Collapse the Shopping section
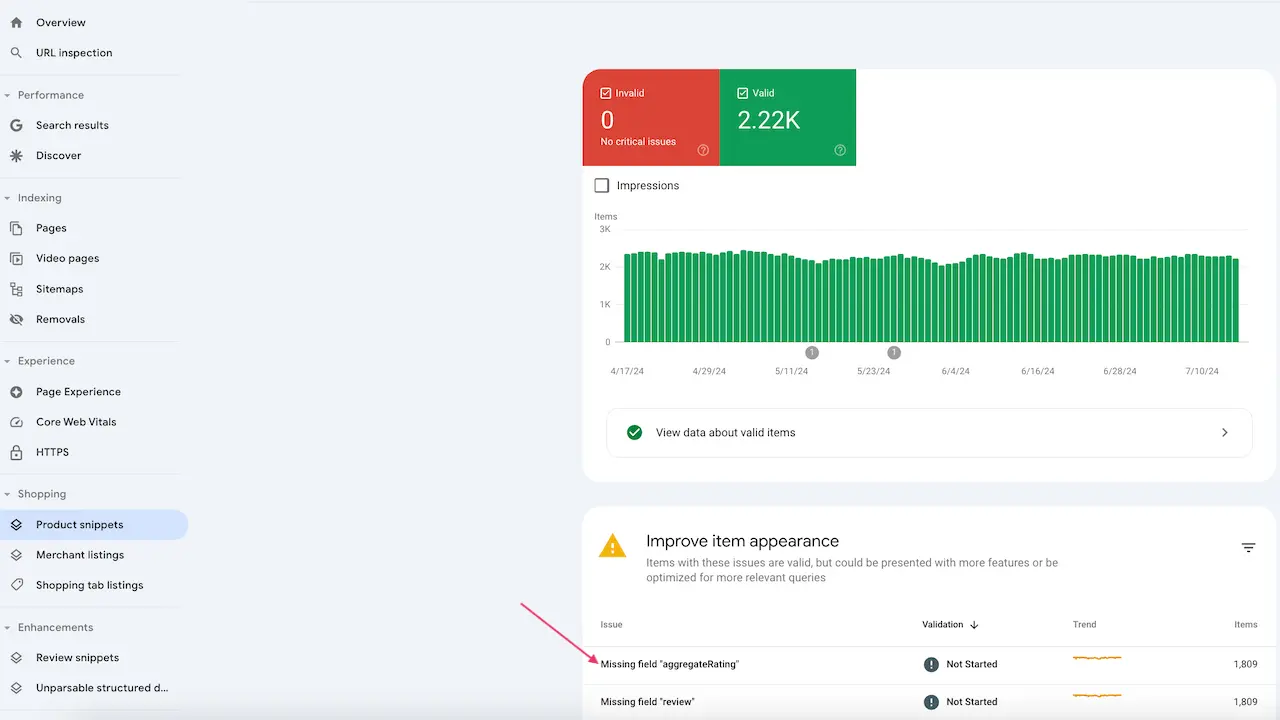 pyautogui.click(x=8, y=493)
